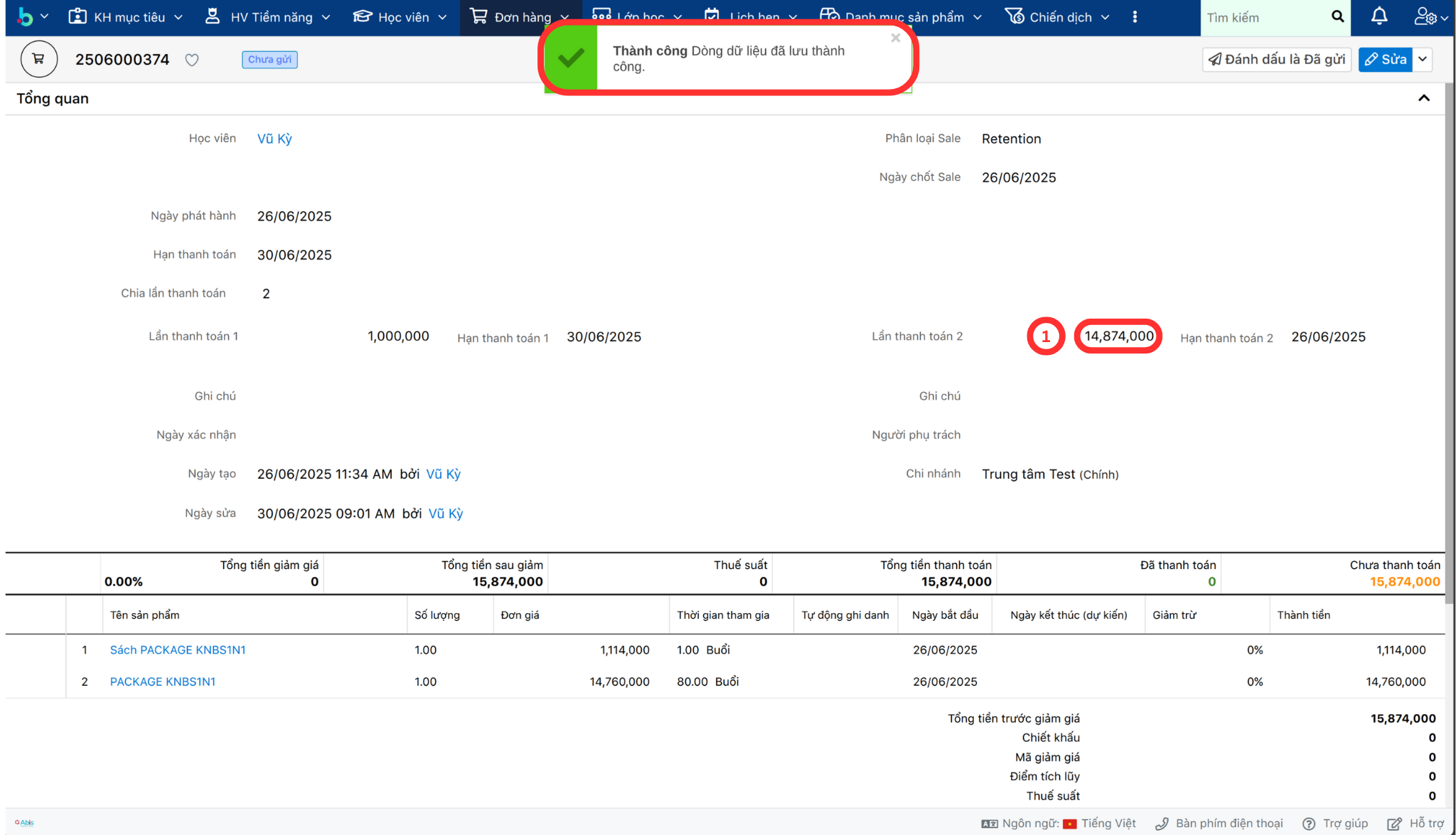Expand dropdown arrow next to Sửa
This screenshot has width=1456, height=835.
click(x=1423, y=60)
